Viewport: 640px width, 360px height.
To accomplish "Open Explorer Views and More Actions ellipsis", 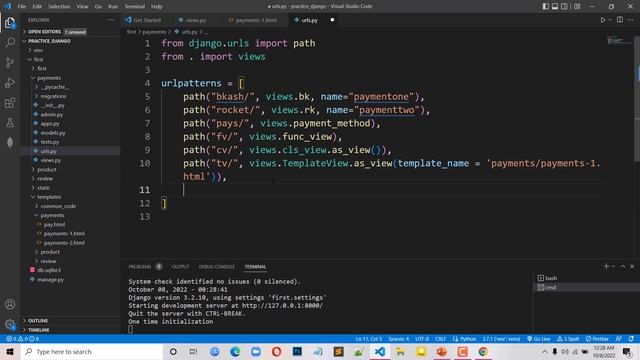I will 111,20.
